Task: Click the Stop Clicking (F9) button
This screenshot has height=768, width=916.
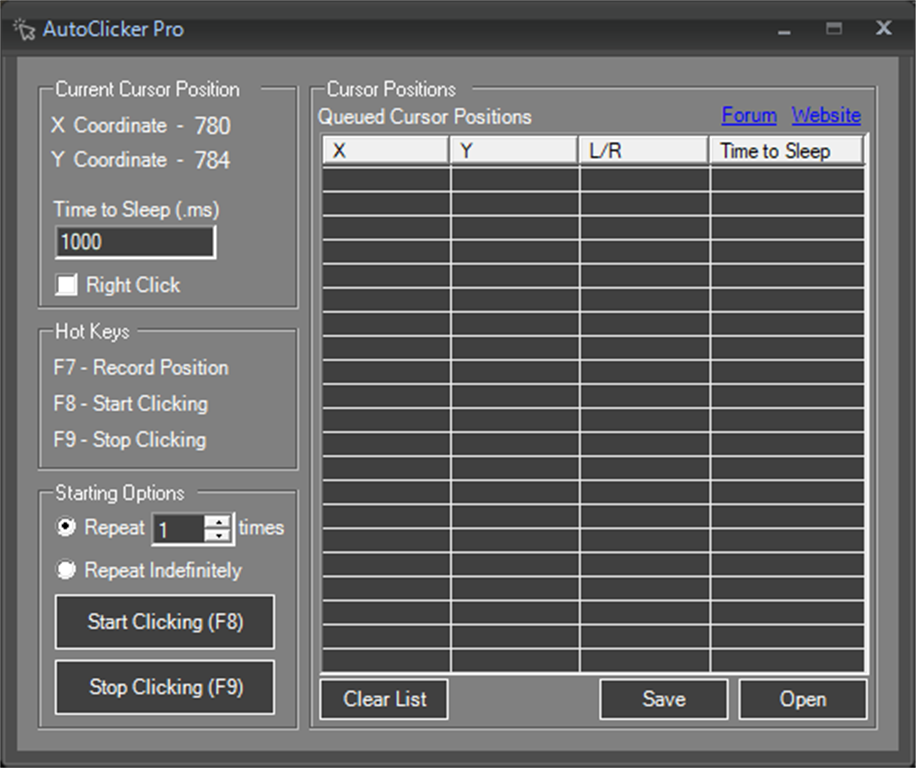Action: coord(165,687)
